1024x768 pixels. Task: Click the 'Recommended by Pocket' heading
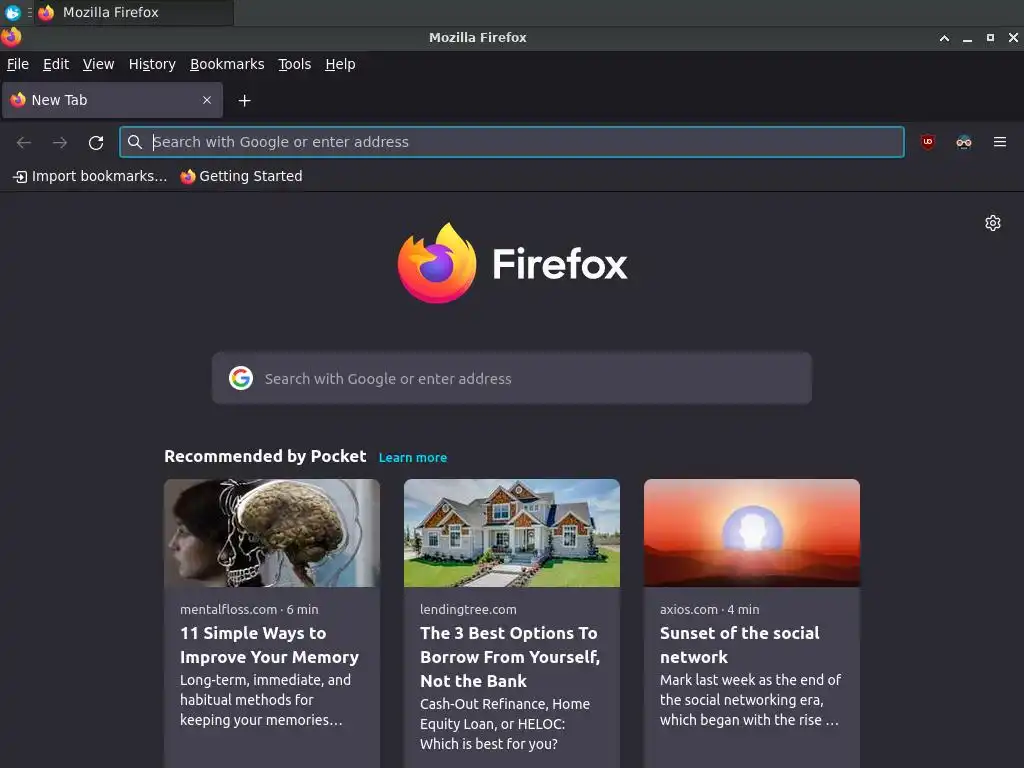[265, 456]
